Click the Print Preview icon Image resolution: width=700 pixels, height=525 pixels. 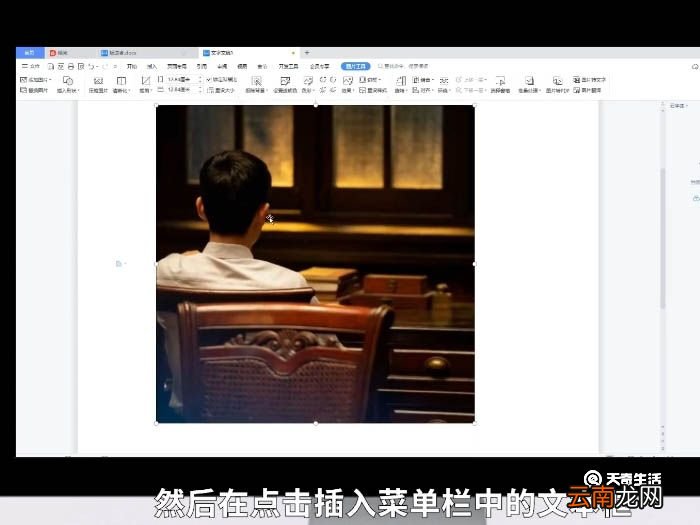pyautogui.click(x=81, y=66)
